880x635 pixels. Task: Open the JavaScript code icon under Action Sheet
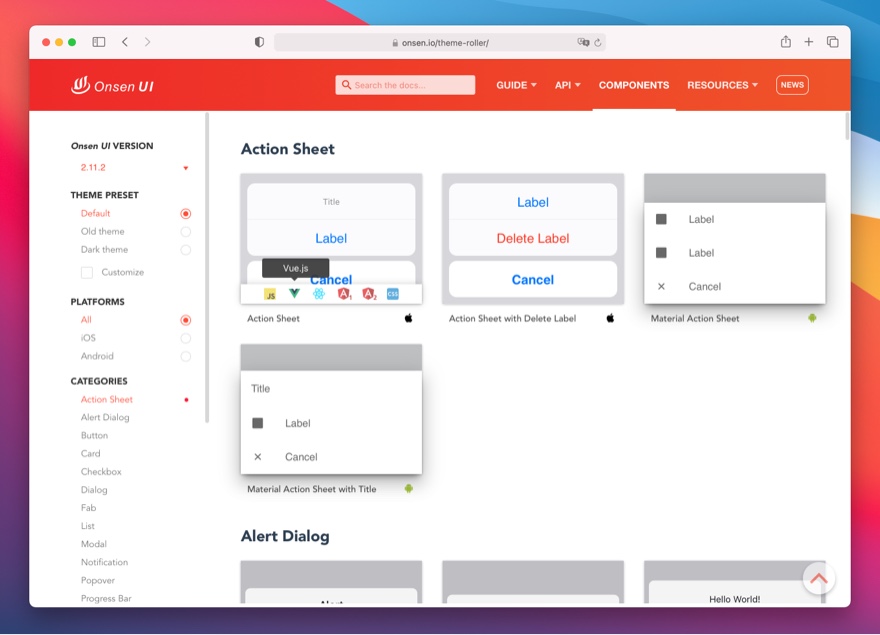(x=270, y=294)
